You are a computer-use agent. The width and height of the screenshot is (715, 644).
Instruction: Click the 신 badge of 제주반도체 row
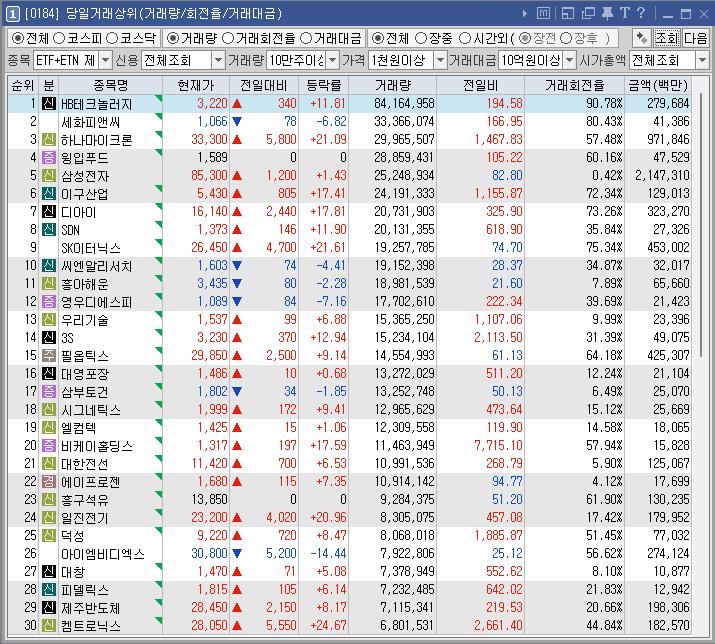[x=49, y=607]
